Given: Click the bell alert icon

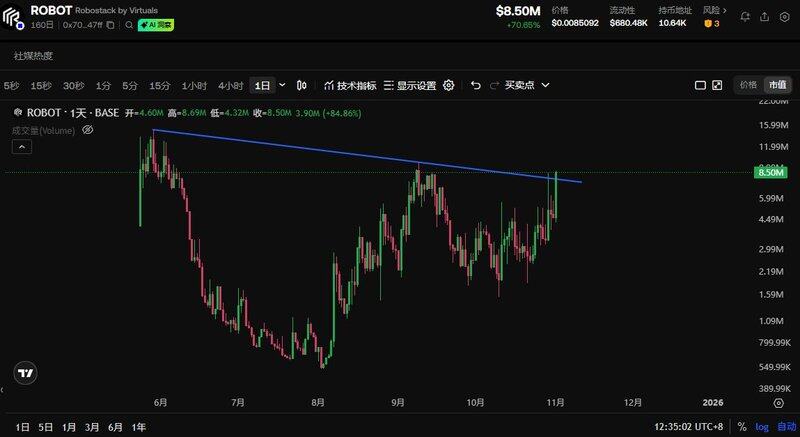Looking at the screenshot, I should pos(743,15).
